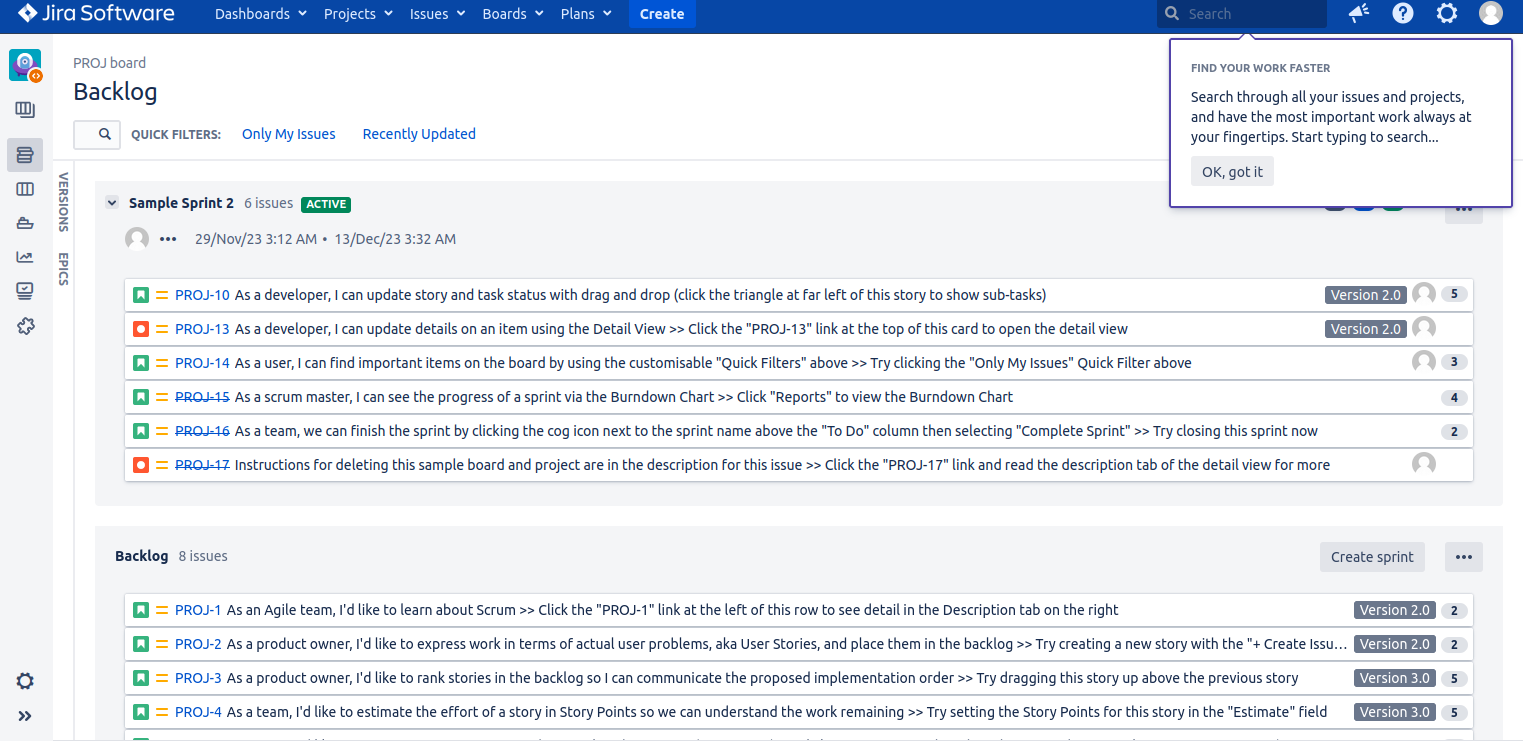1523x741 pixels.
Task: Click the estimate badge 4 on PROJ-15
Action: [x=1454, y=398]
